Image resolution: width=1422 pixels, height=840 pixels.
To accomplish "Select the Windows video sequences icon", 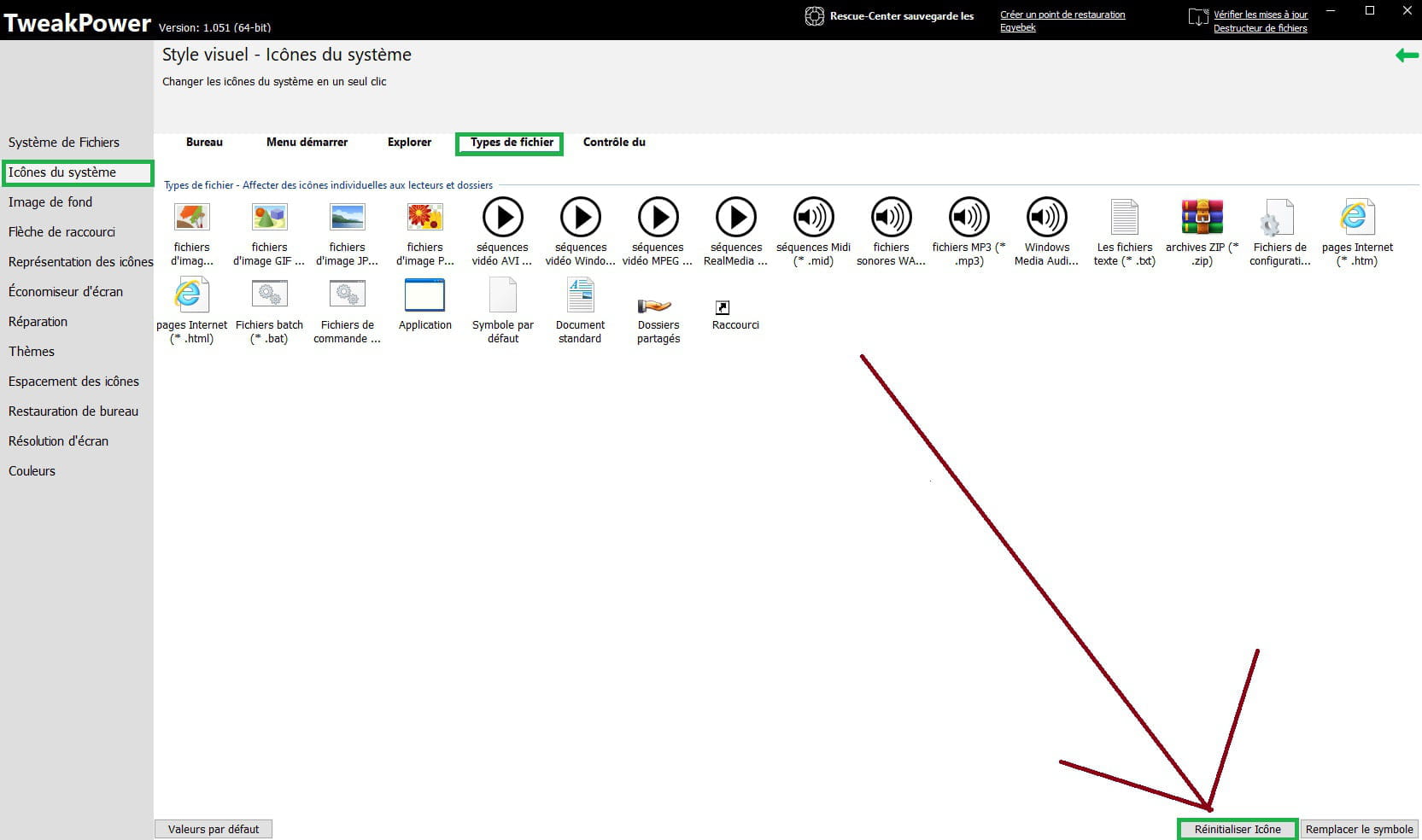I will (580, 218).
